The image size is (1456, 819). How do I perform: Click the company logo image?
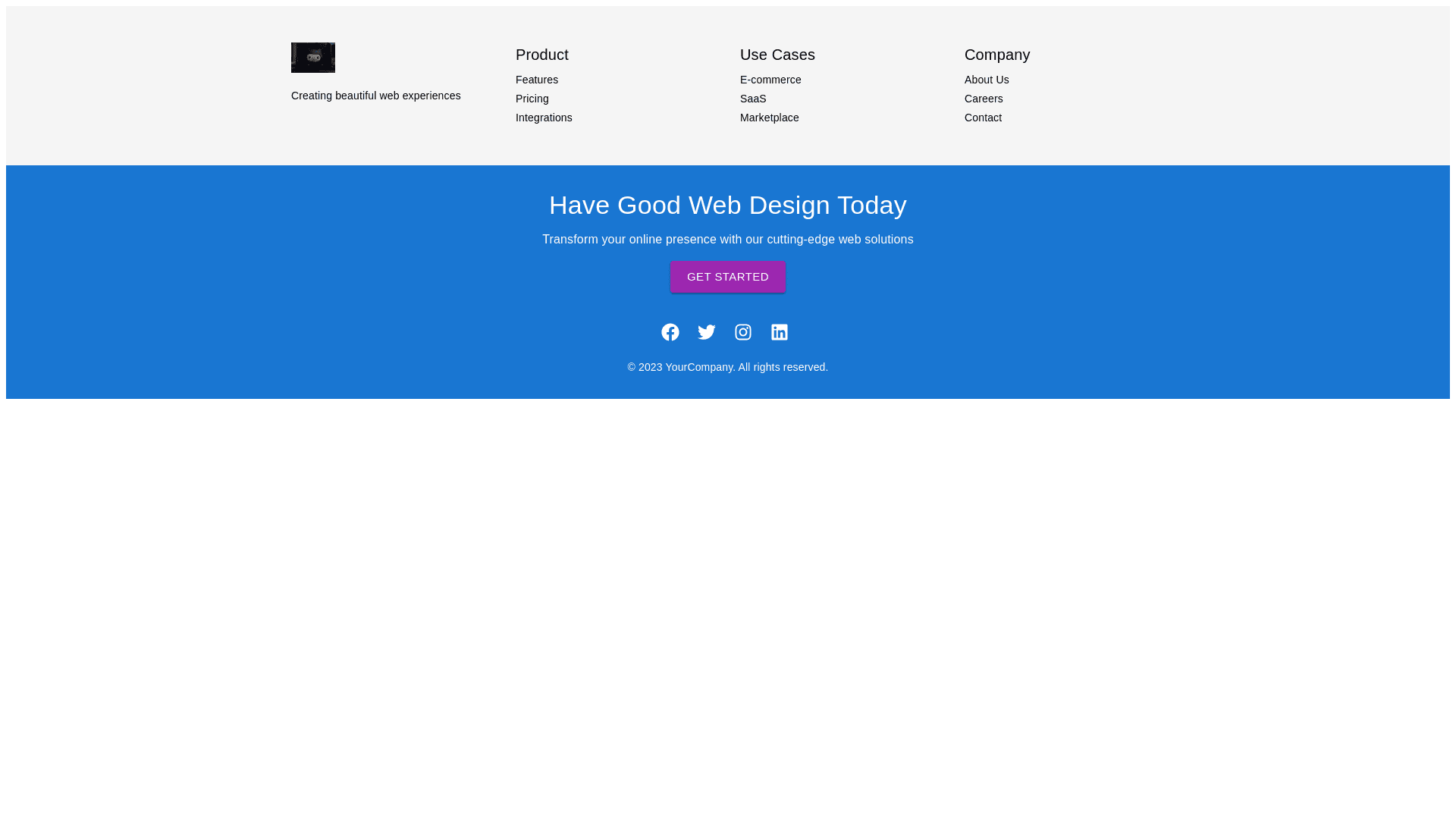313,58
